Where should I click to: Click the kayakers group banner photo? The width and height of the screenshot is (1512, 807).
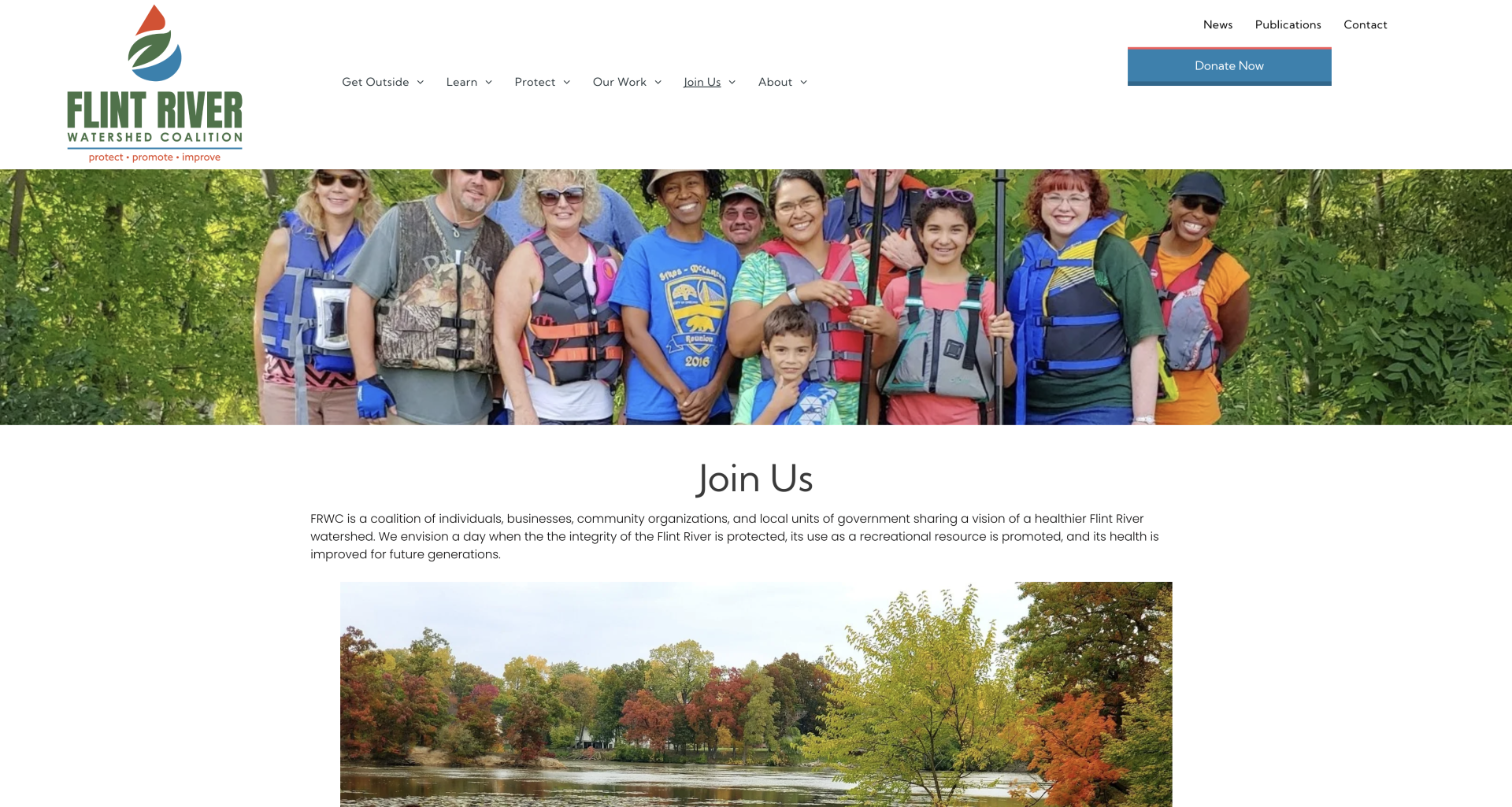[756, 297]
